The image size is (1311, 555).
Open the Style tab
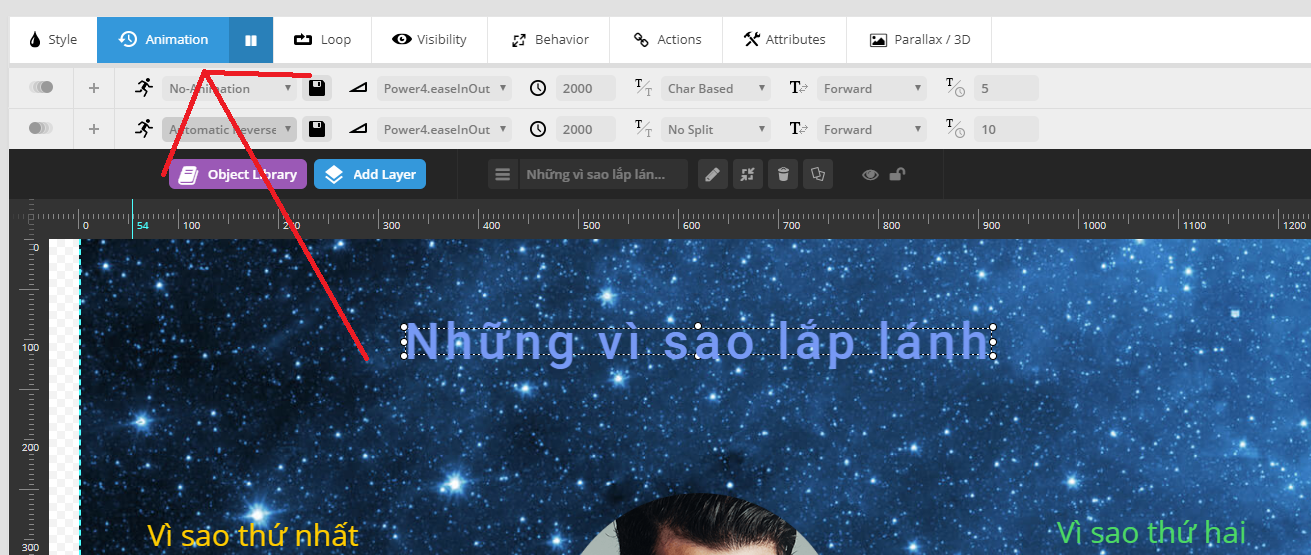click(x=53, y=40)
